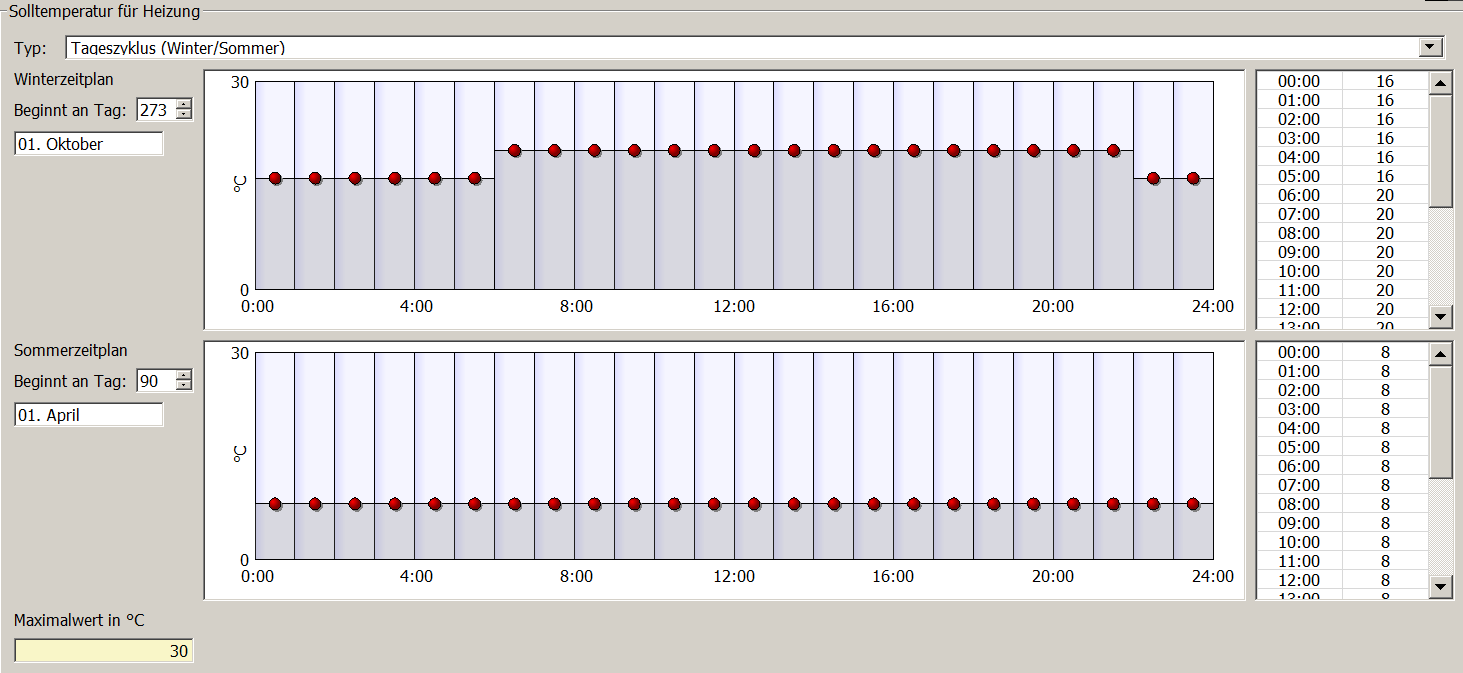This screenshot has height=673, width=1463.
Task: Click the value 20 at 09:00 in winter list
Action: pyautogui.click(x=1385, y=252)
